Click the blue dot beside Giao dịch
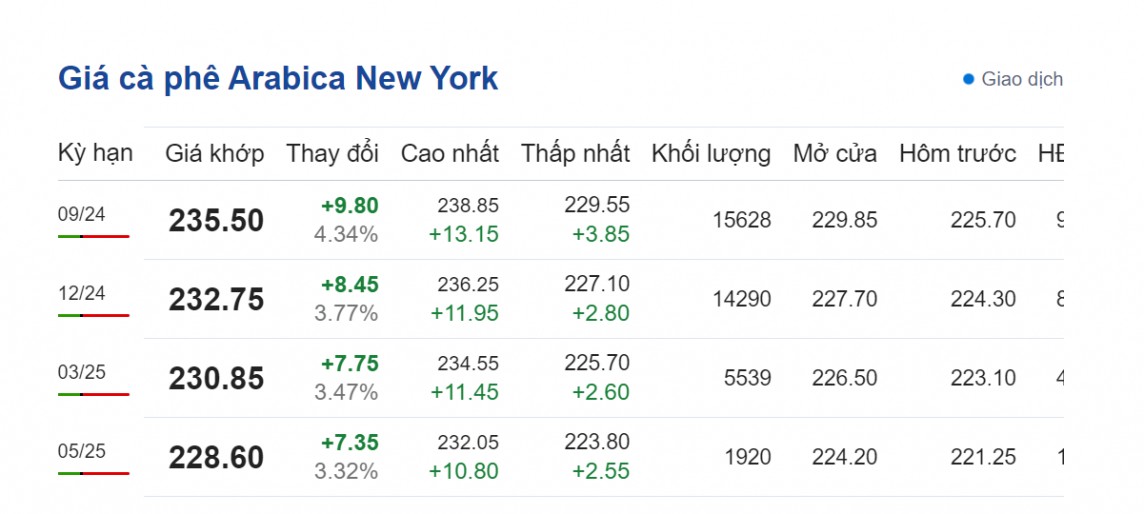1144x514 pixels. [x=968, y=79]
